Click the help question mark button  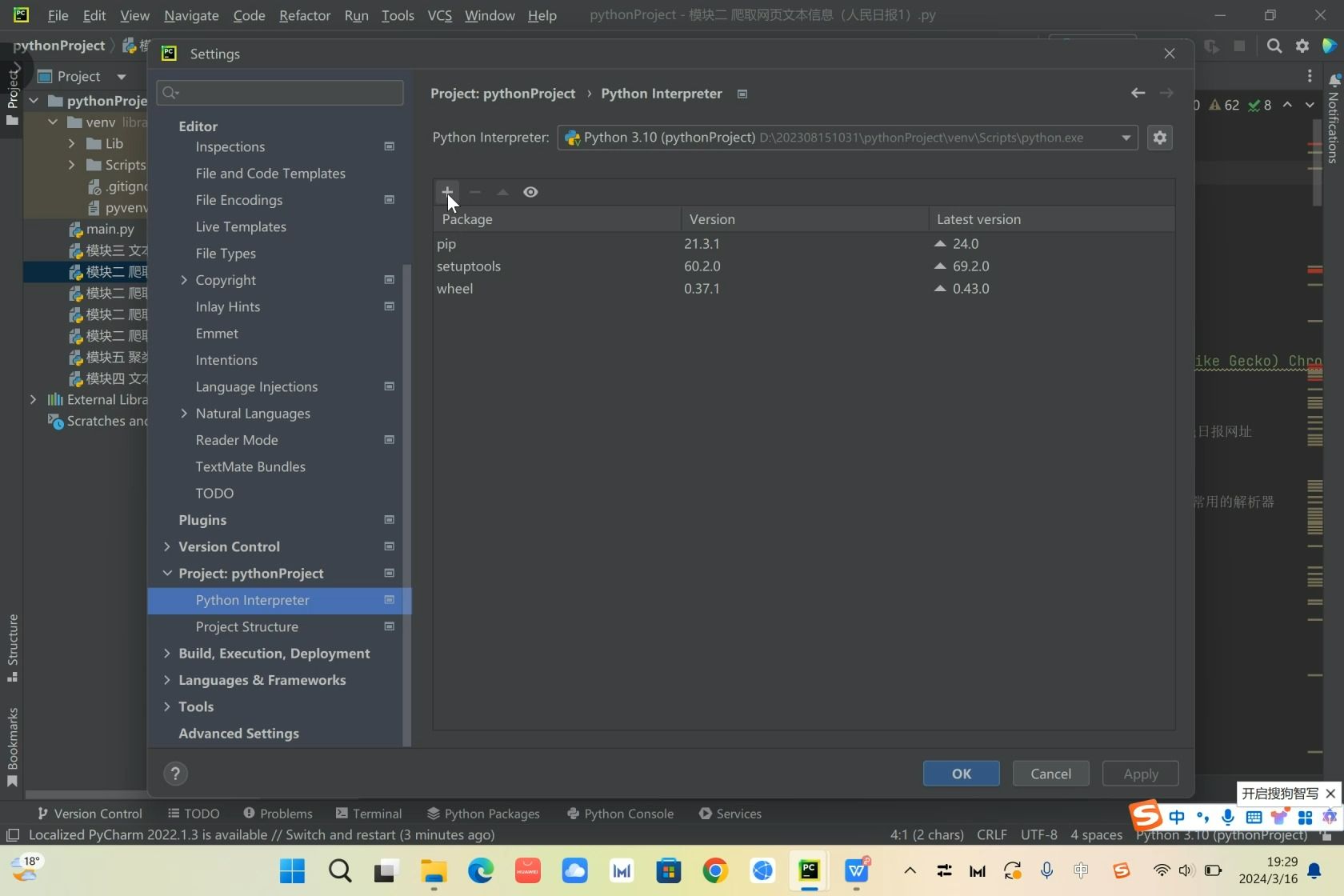coord(175,774)
